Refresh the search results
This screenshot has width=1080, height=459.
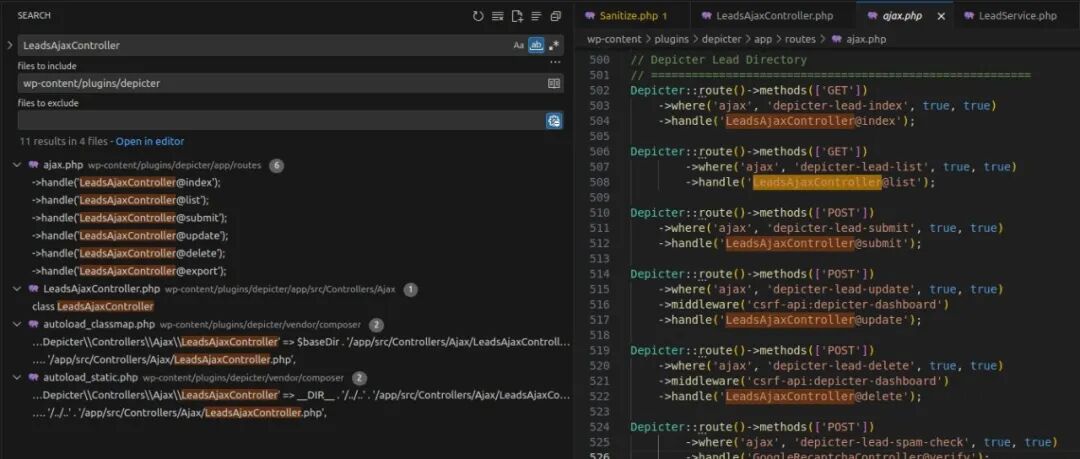pos(478,16)
